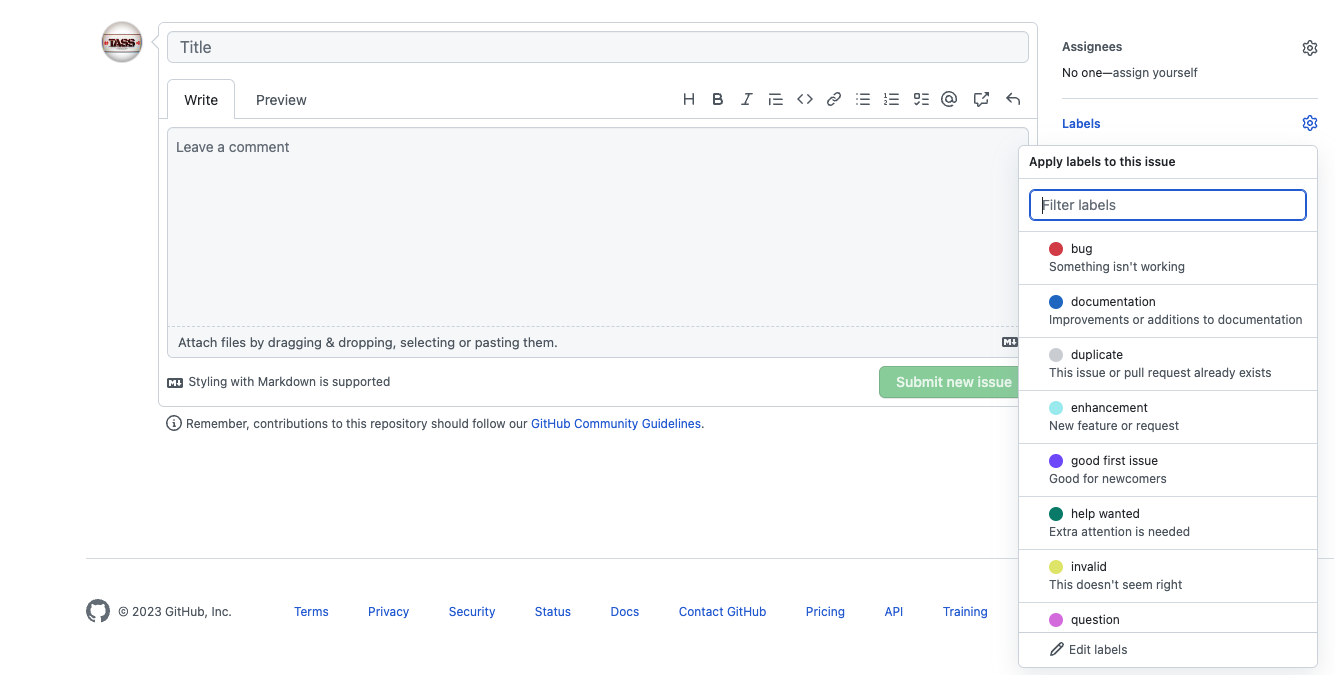Click the code formatting icon
This screenshot has height=675, width=1335.
(x=805, y=98)
